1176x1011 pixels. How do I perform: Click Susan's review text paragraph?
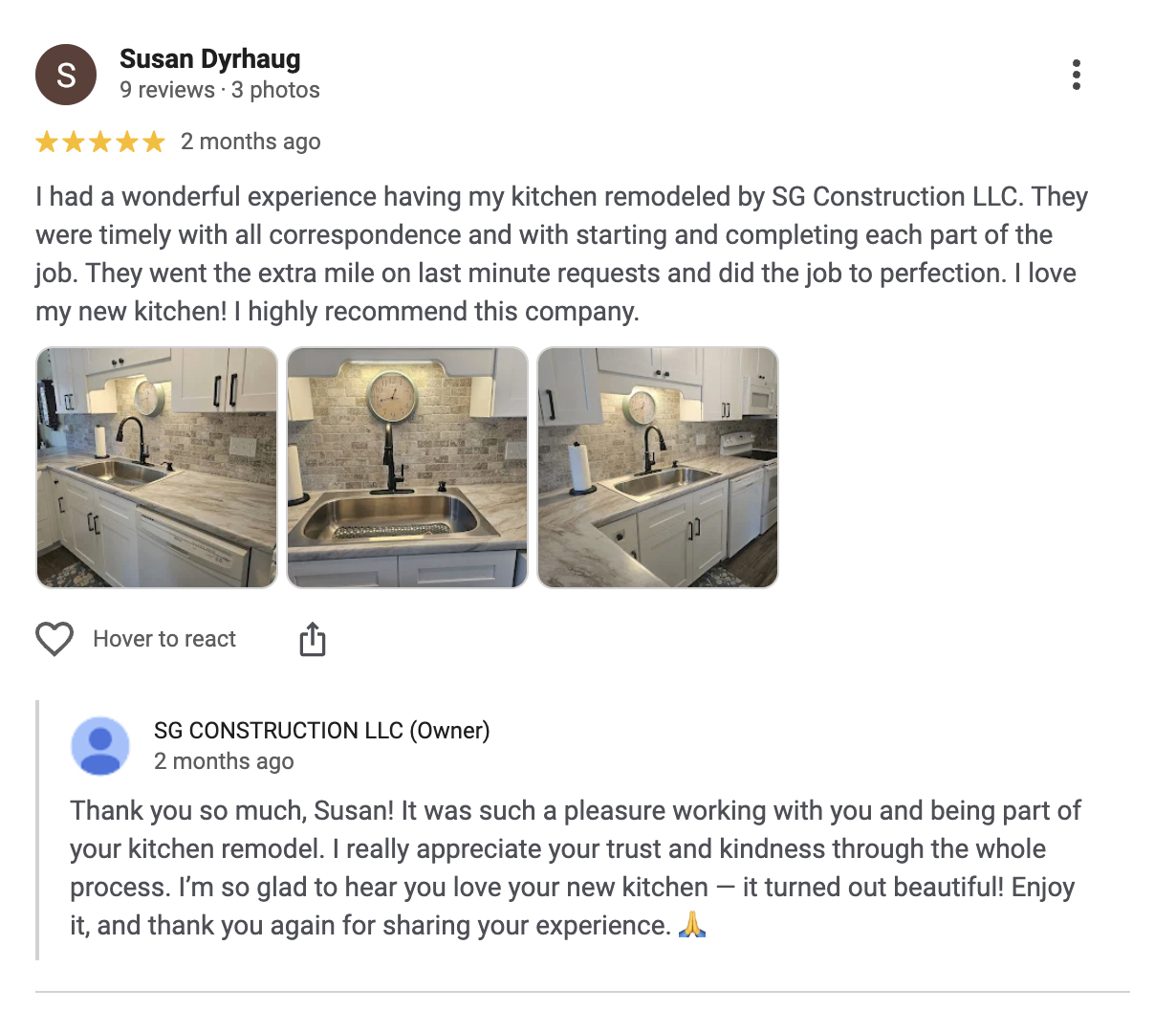562,253
